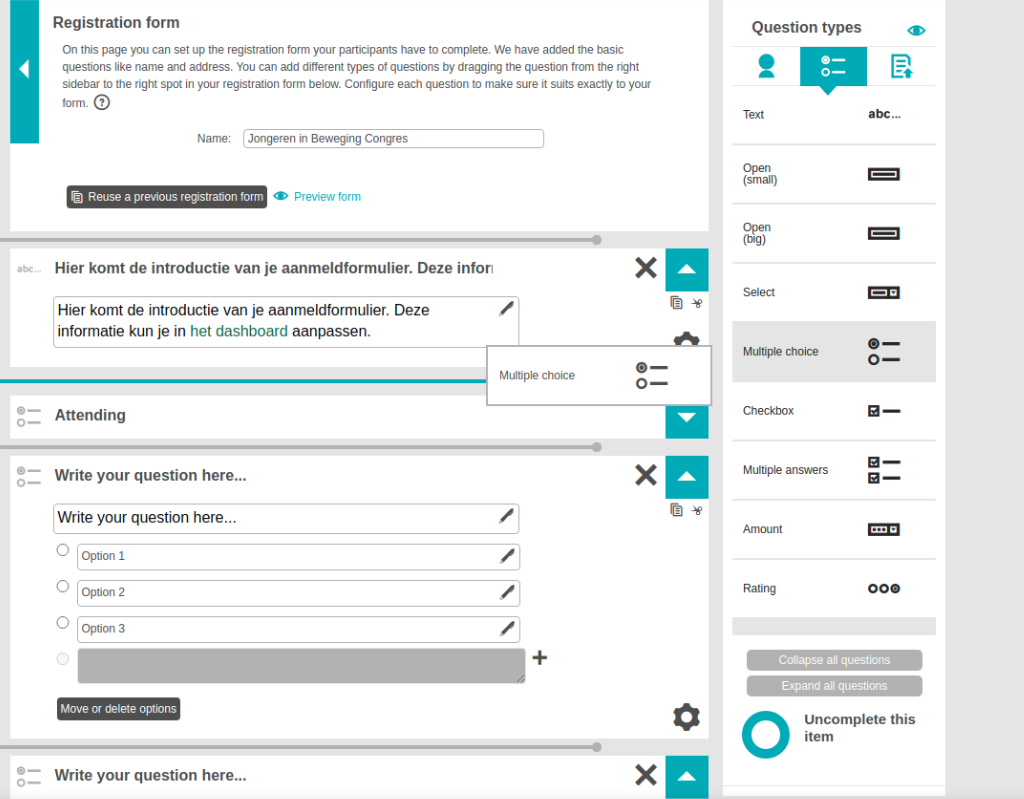Edit introduction text with pencil icon

point(506,308)
